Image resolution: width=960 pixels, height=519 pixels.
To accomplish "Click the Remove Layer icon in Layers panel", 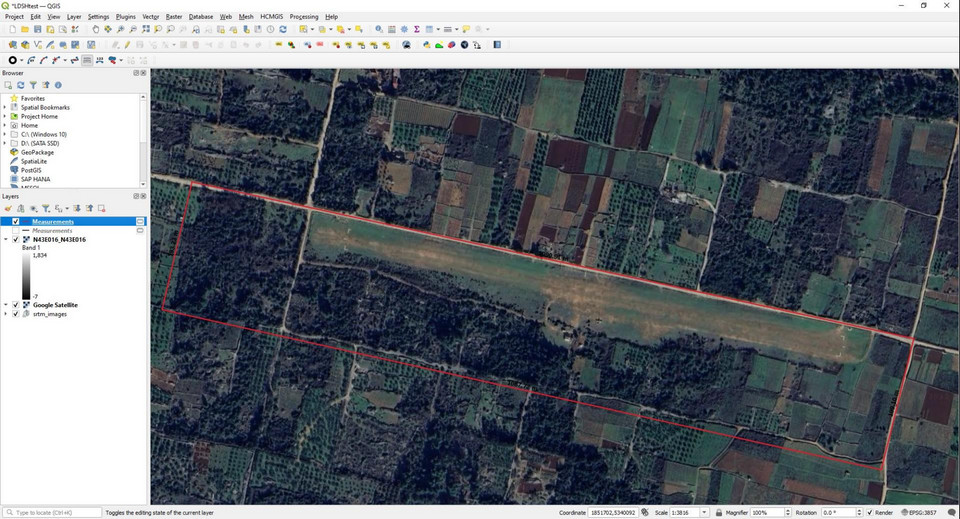I will 102,209.
